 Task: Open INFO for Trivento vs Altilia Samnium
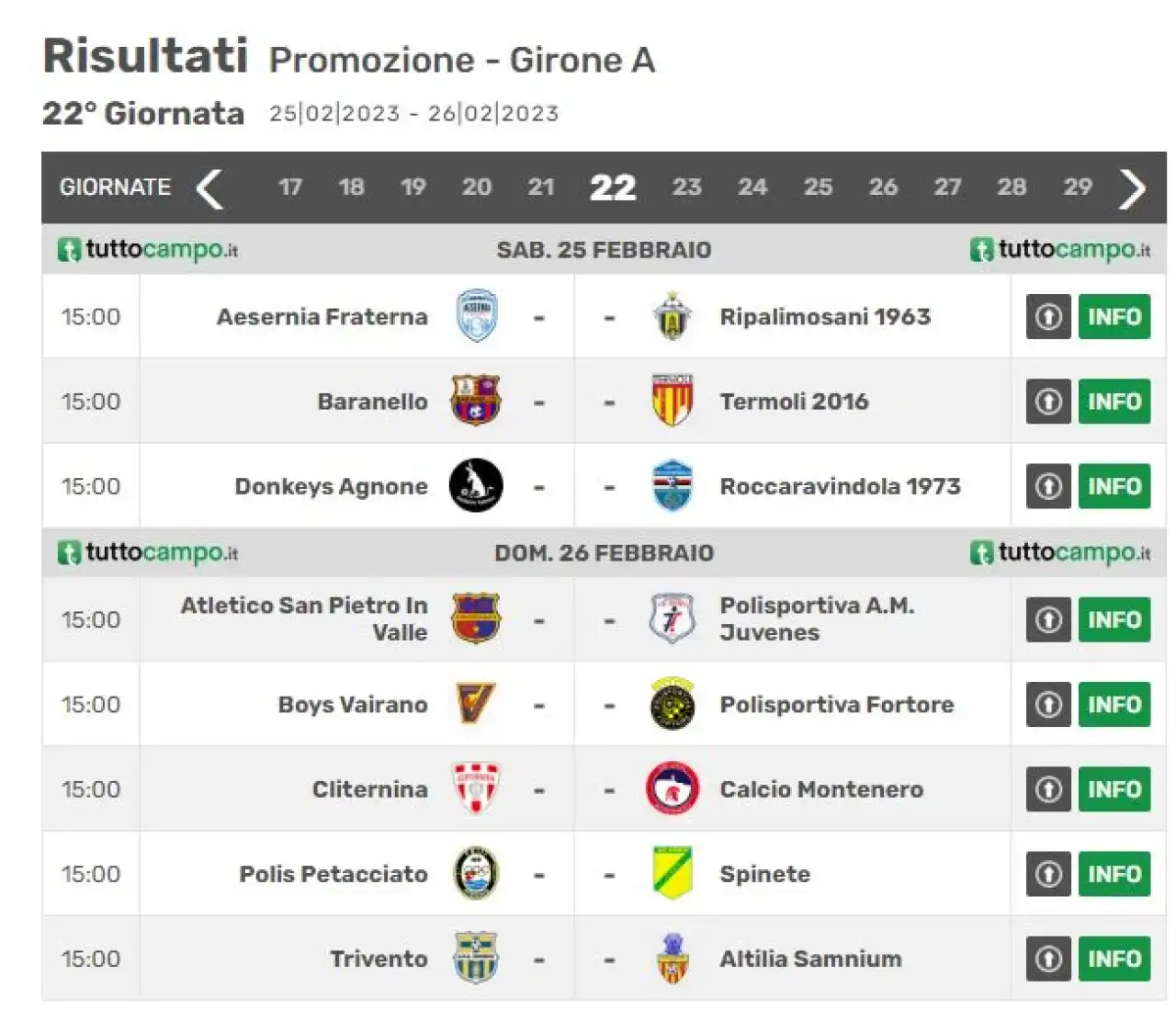click(x=1114, y=959)
